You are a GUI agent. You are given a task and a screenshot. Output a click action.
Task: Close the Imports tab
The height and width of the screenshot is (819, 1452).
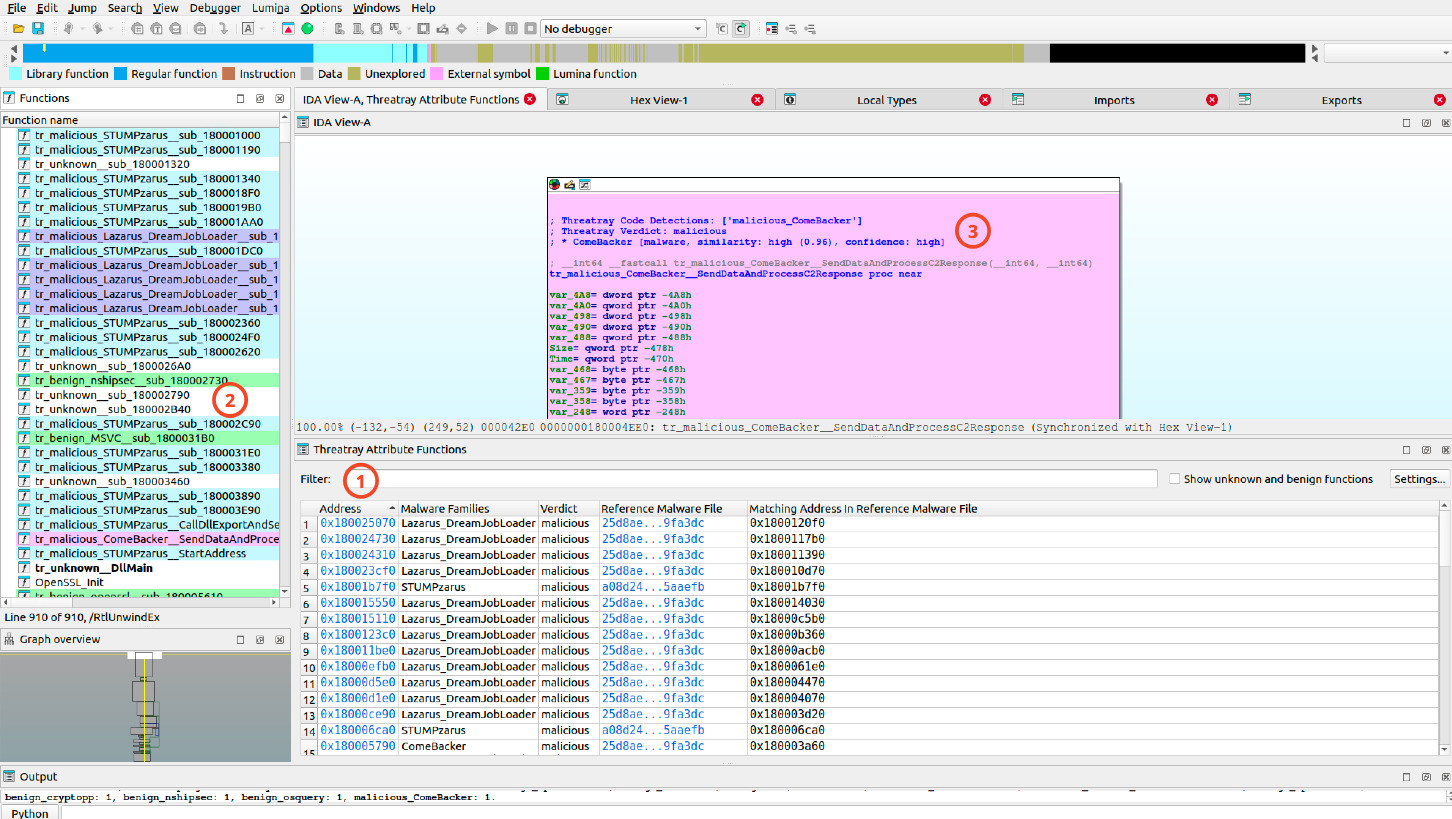[1212, 100]
